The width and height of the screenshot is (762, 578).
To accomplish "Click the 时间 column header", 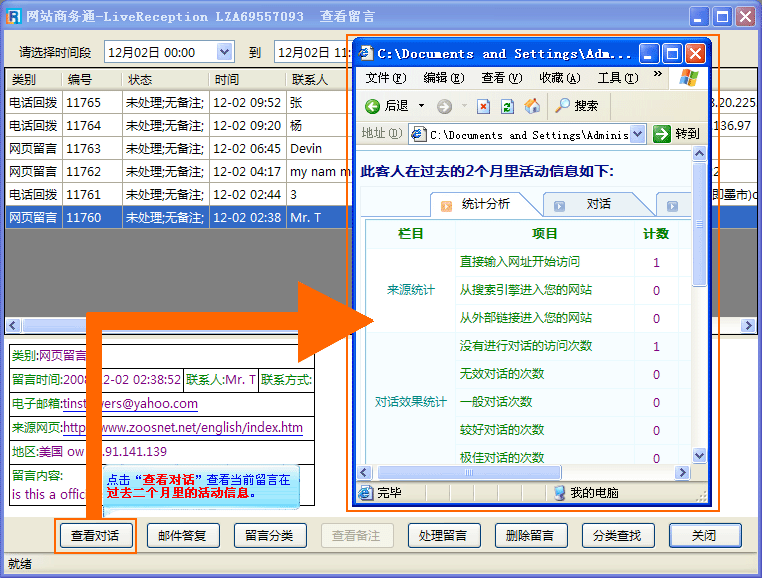I will pos(226,79).
